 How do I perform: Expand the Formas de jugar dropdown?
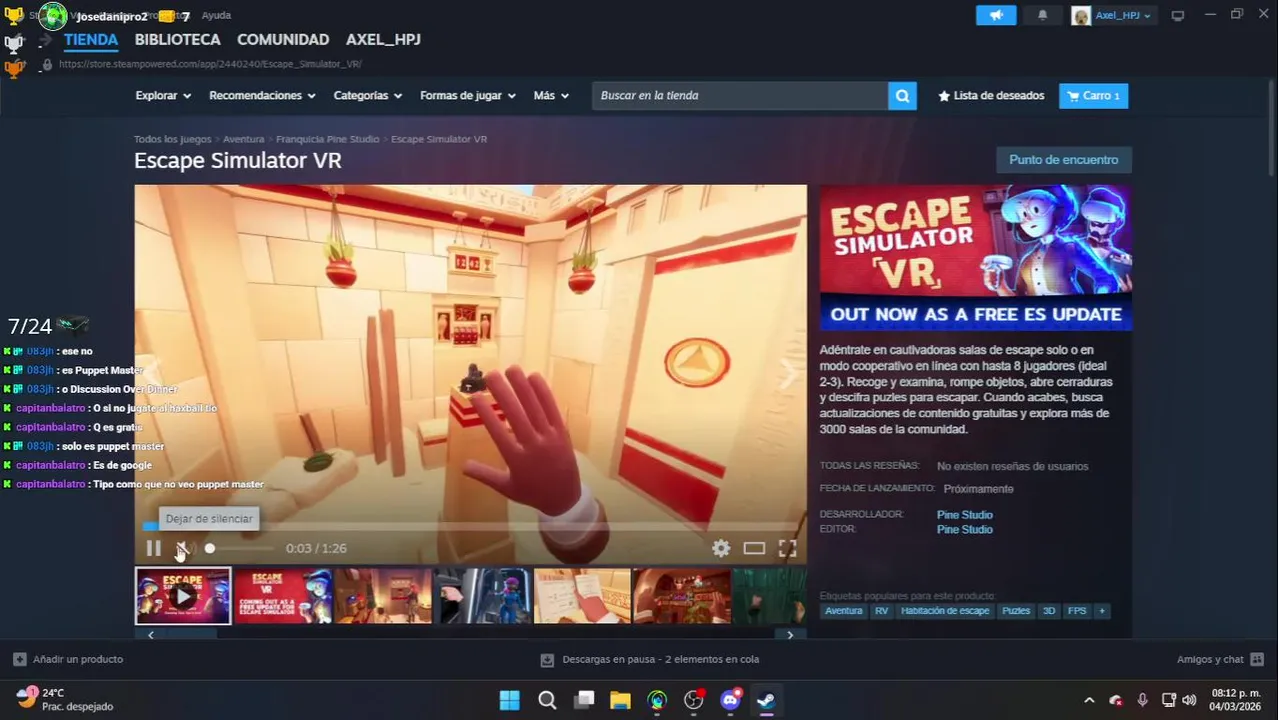(x=468, y=96)
